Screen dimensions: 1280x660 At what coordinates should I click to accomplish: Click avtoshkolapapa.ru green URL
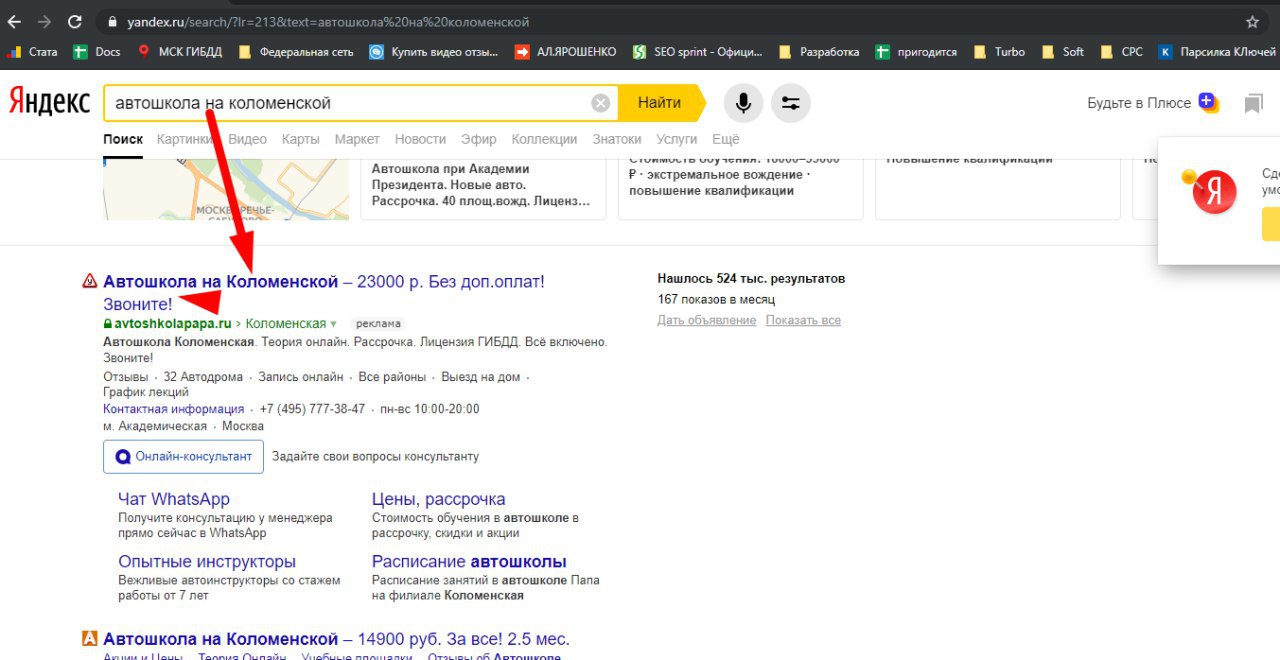172,323
